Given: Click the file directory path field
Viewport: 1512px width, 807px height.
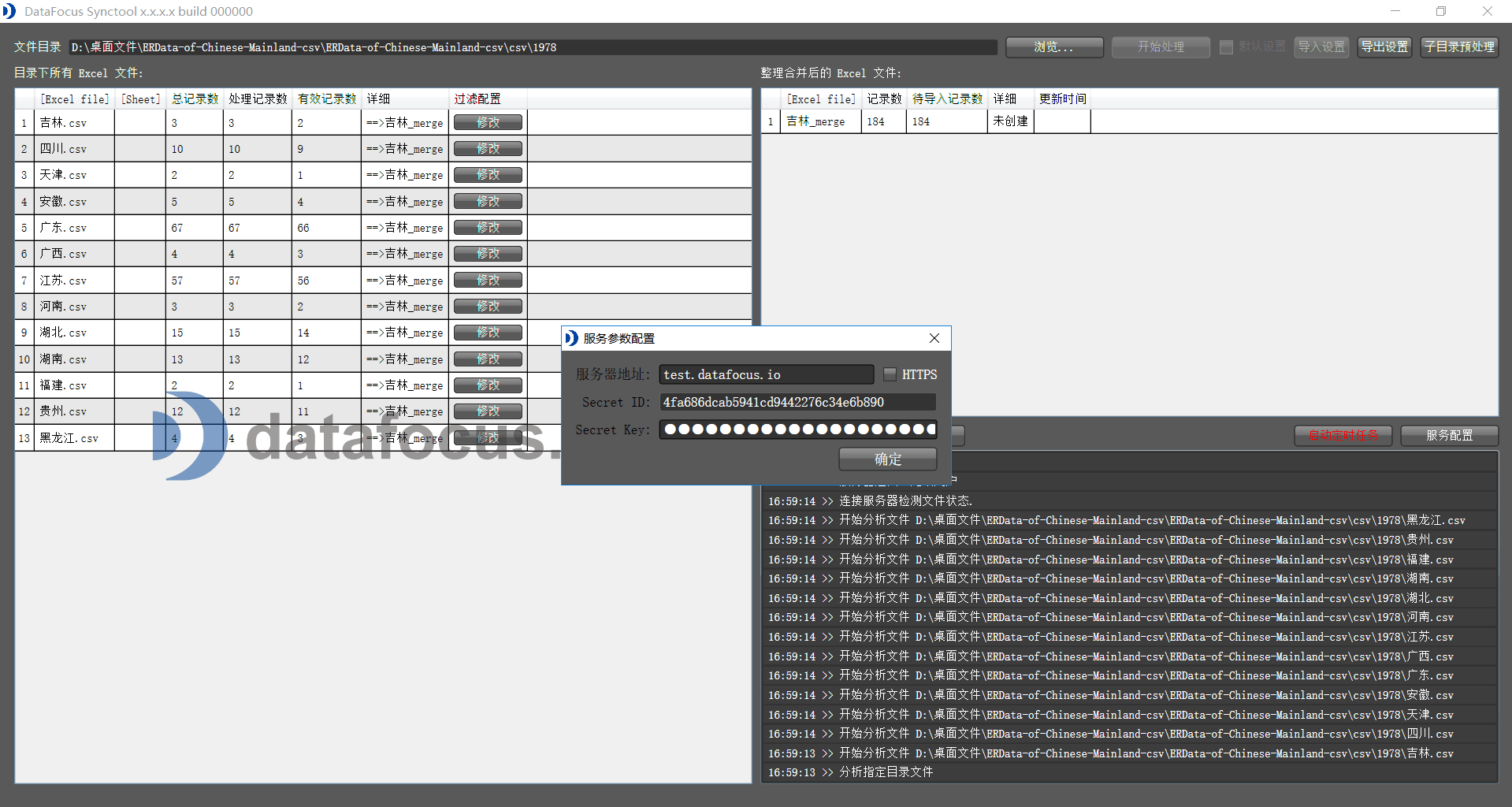Looking at the screenshot, I should [x=532, y=47].
